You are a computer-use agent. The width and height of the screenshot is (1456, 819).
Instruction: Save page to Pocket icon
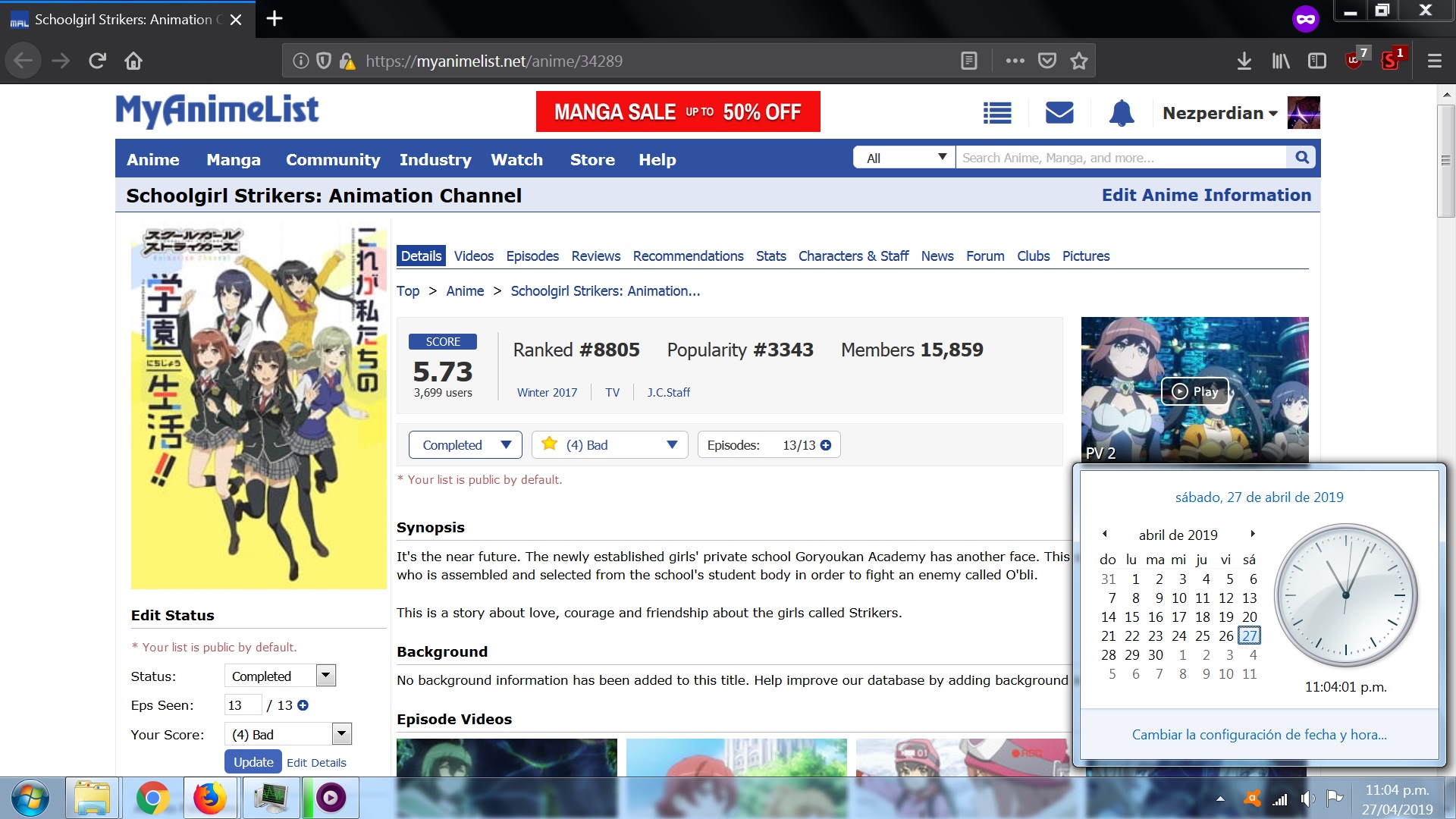[x=1047, y=61]
